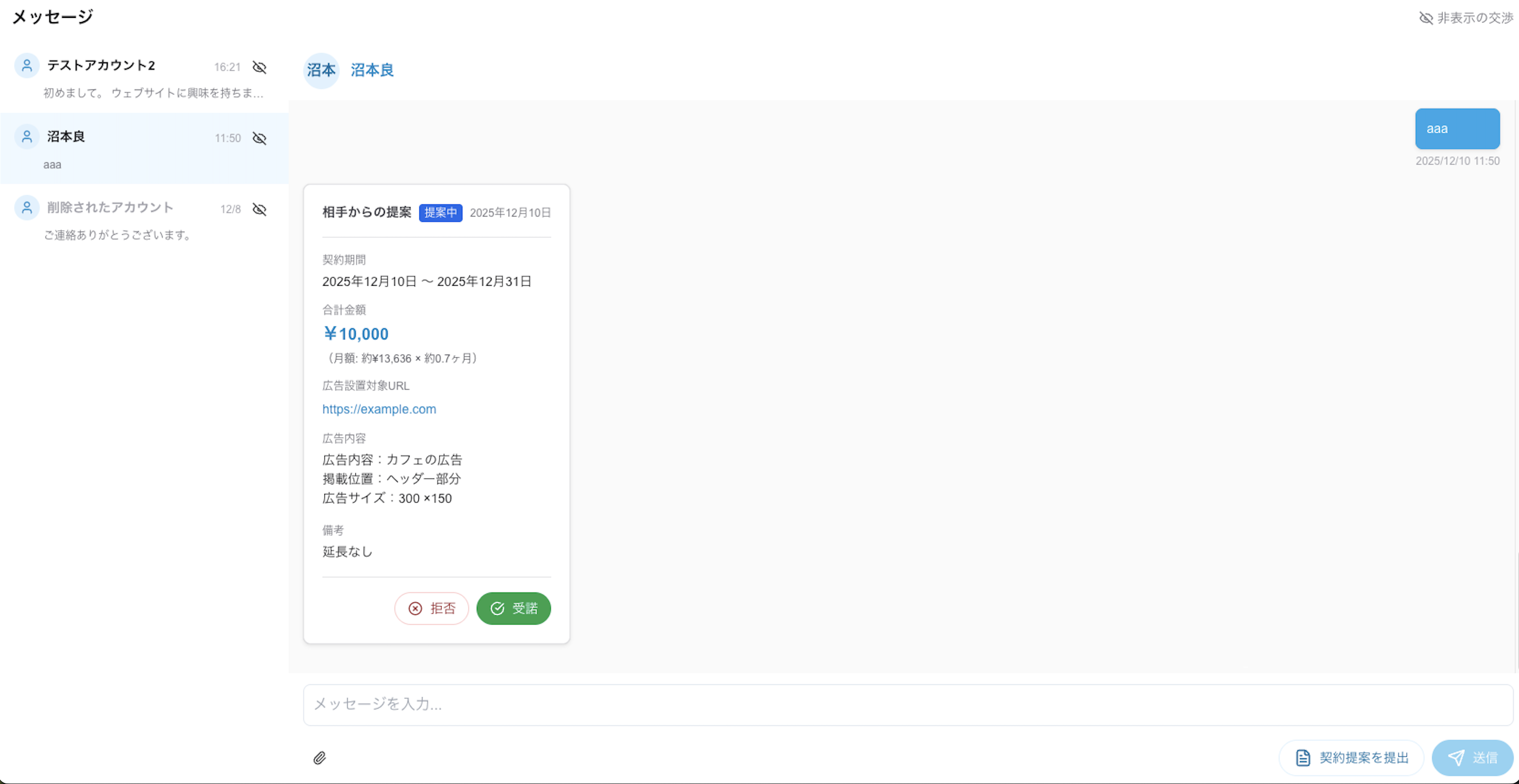Click the document icon on 契約提案を提出 button
The width and height of the screenshot is (1519, 784).
click(x=1303, y=758)
